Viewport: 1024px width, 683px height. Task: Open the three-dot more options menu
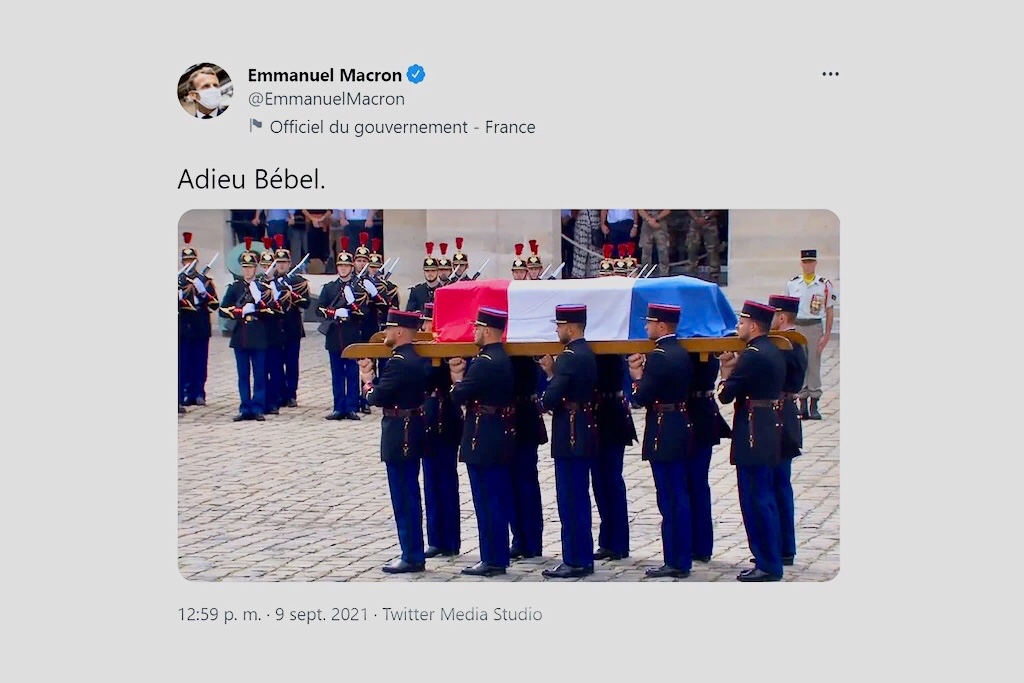tap(830, 74)
